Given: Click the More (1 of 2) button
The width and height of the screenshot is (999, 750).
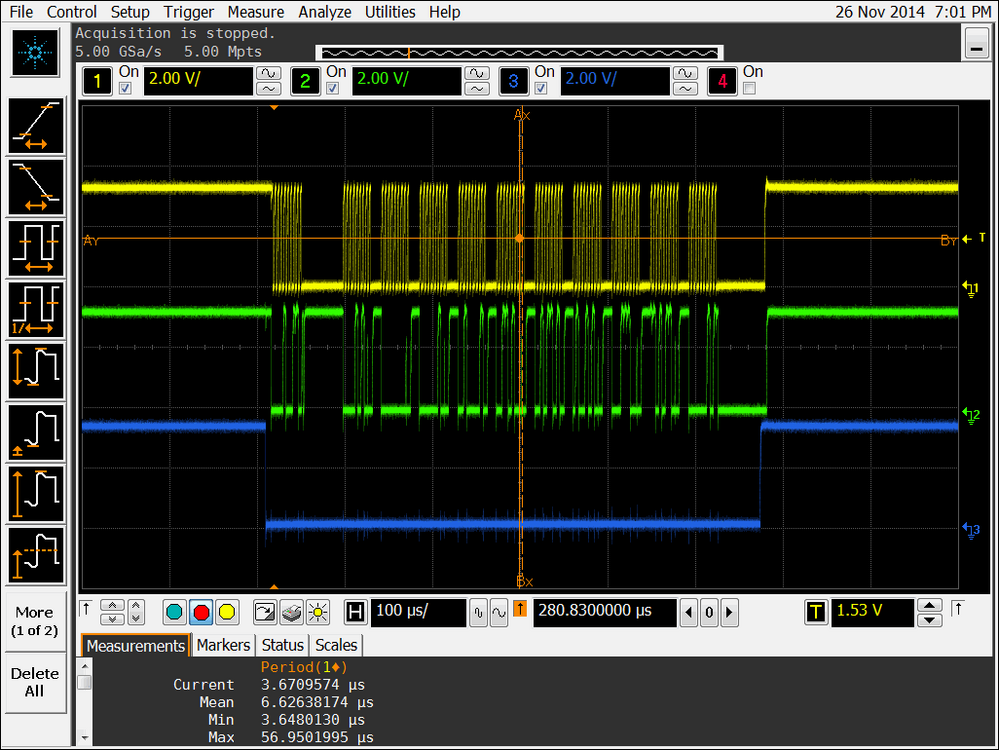Looking at the screenshot, I should click(35, 620).
